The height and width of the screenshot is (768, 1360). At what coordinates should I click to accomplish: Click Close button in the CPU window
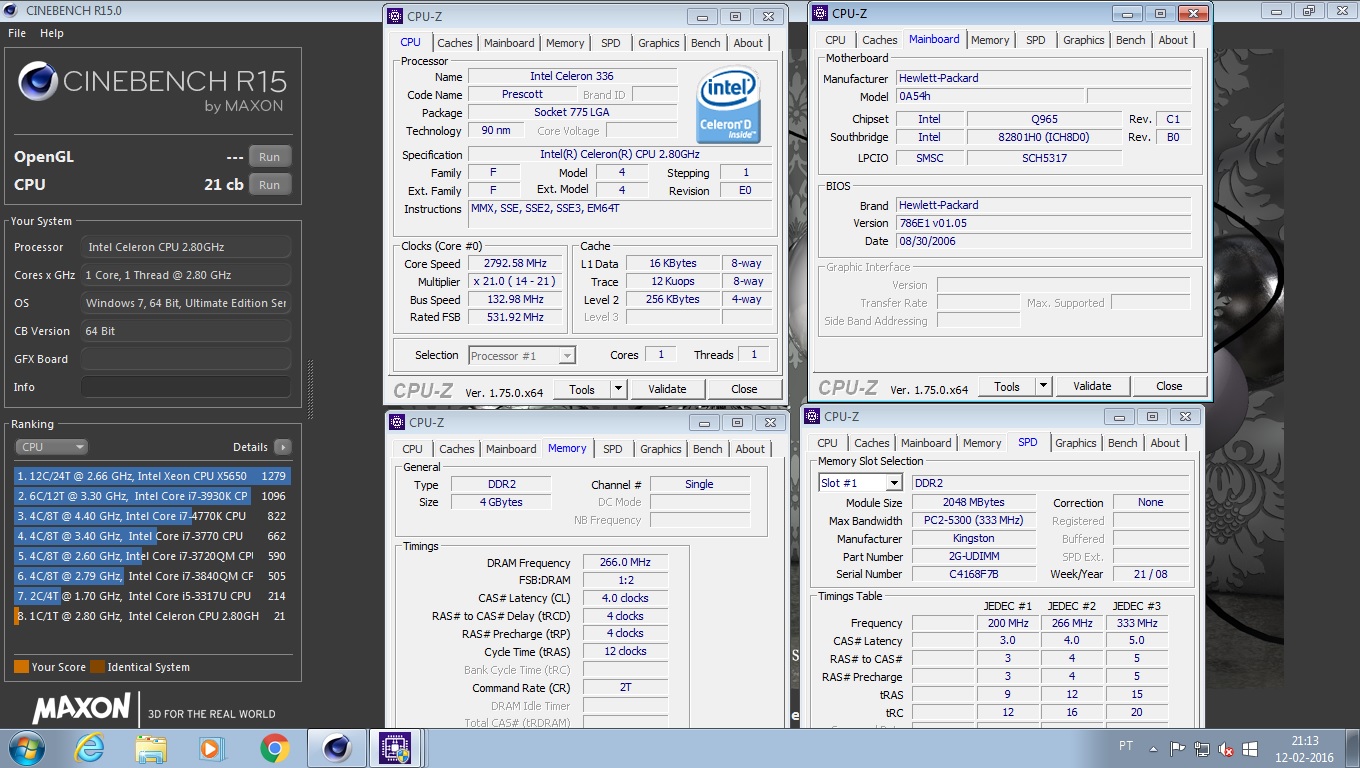coord(744,389)
